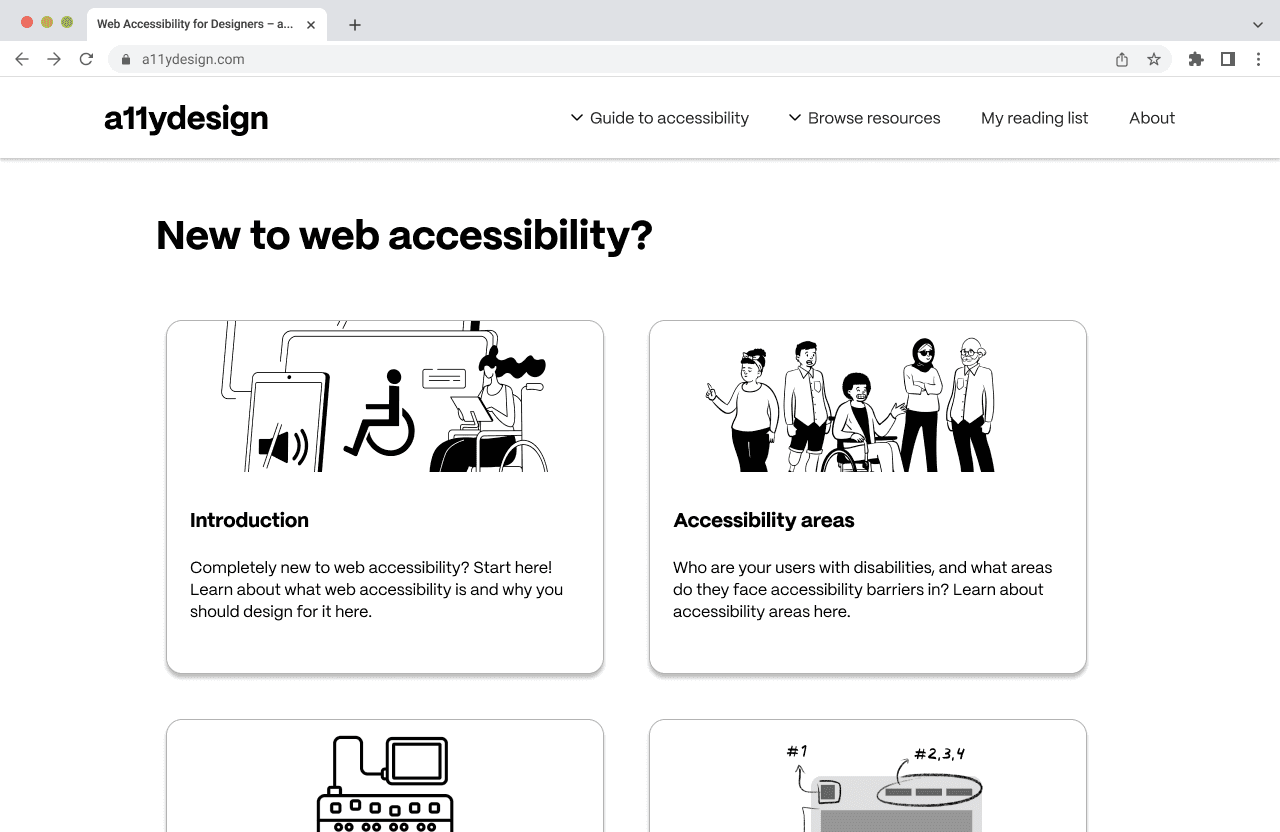Open a new tab with the plus button
The width and height of the screenshot is (1280, 832).
pos(354,25)
